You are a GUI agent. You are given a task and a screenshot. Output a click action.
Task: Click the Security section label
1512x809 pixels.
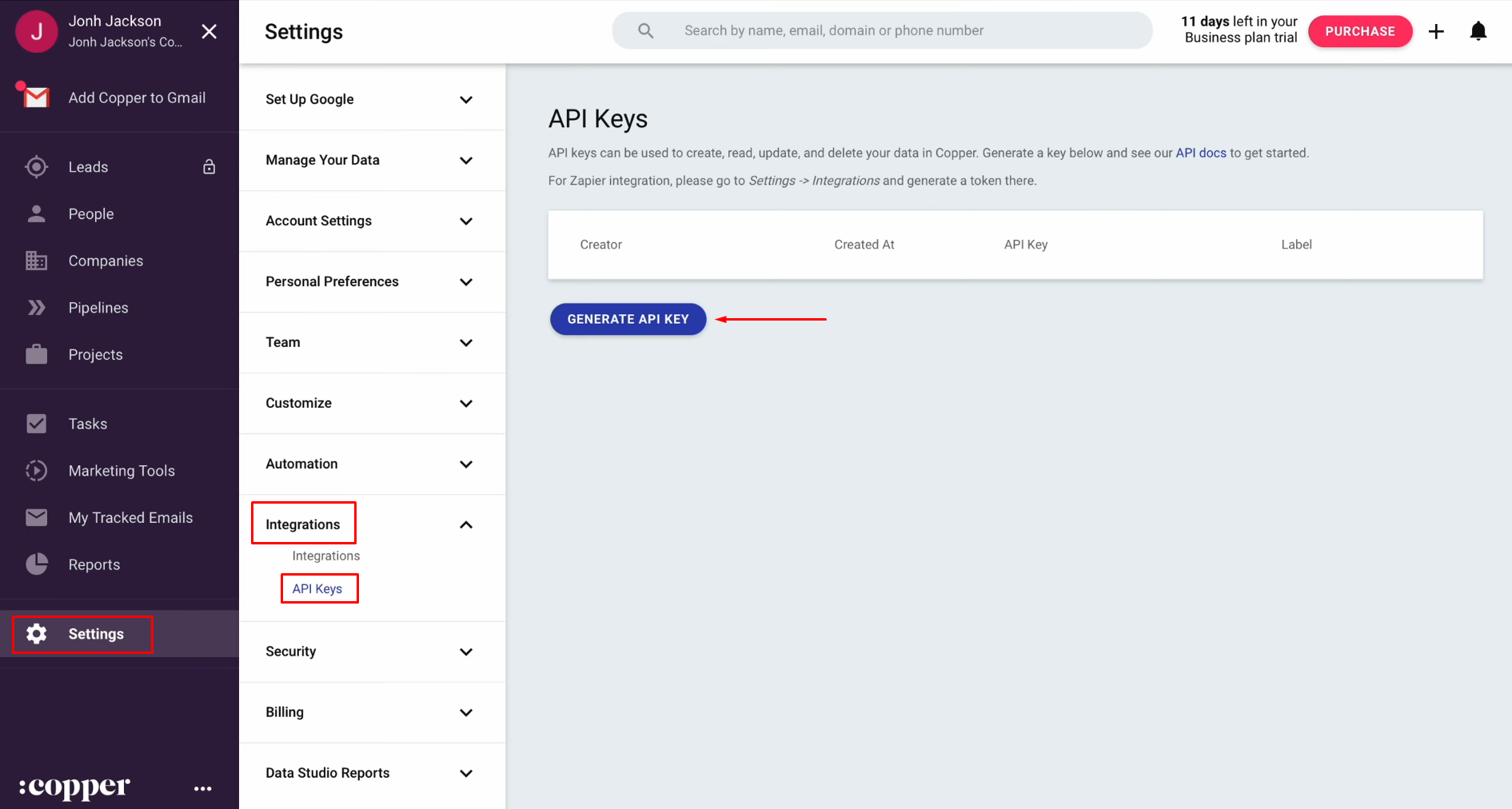[291, 652]
